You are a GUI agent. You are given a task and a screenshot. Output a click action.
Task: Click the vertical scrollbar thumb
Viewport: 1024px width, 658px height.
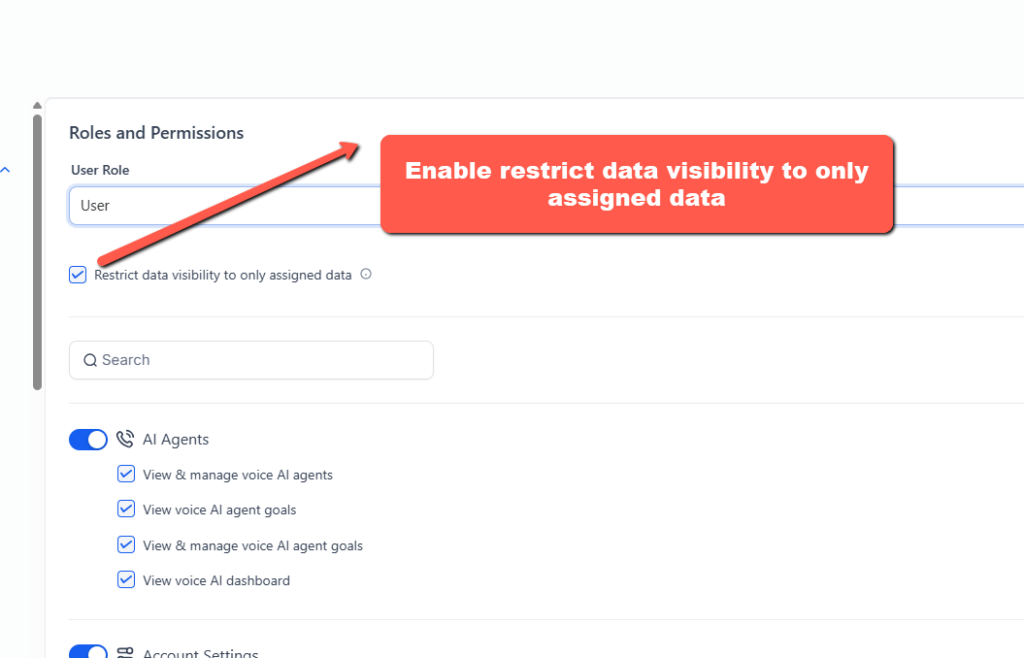point(37,253)
